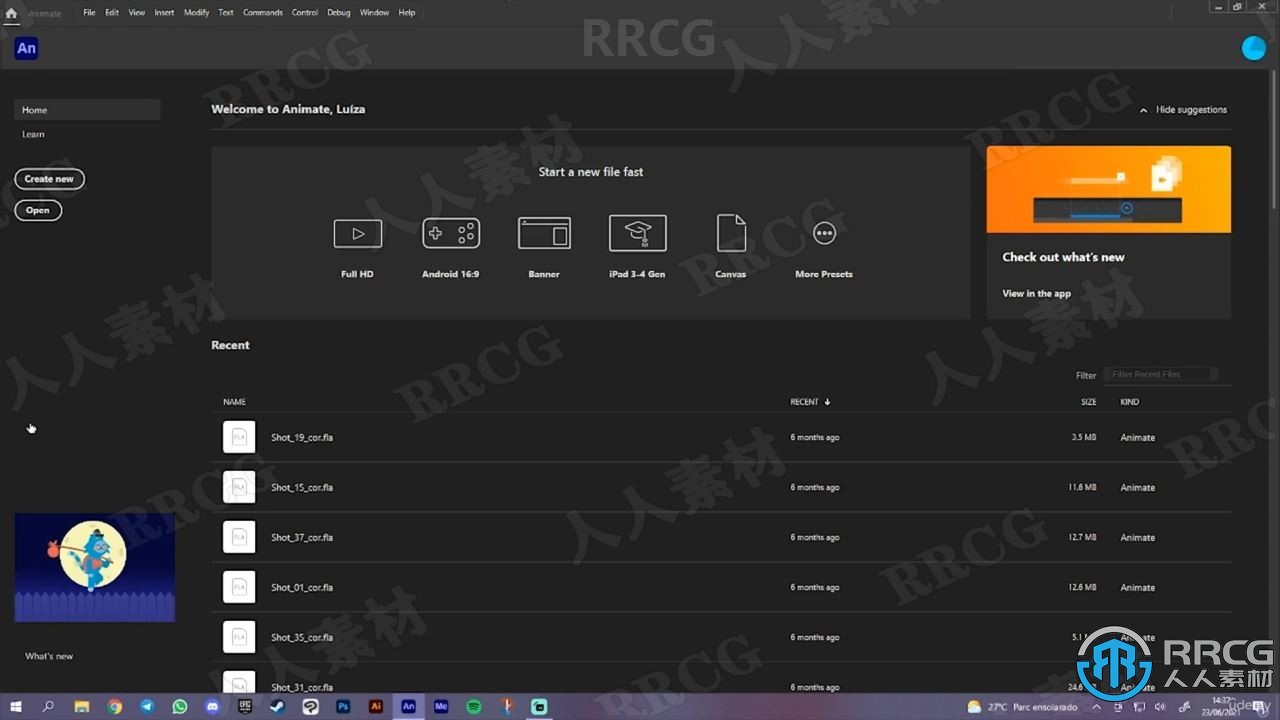
Task: Click the Filter Recent Files input field
Action: [1160, 375]
